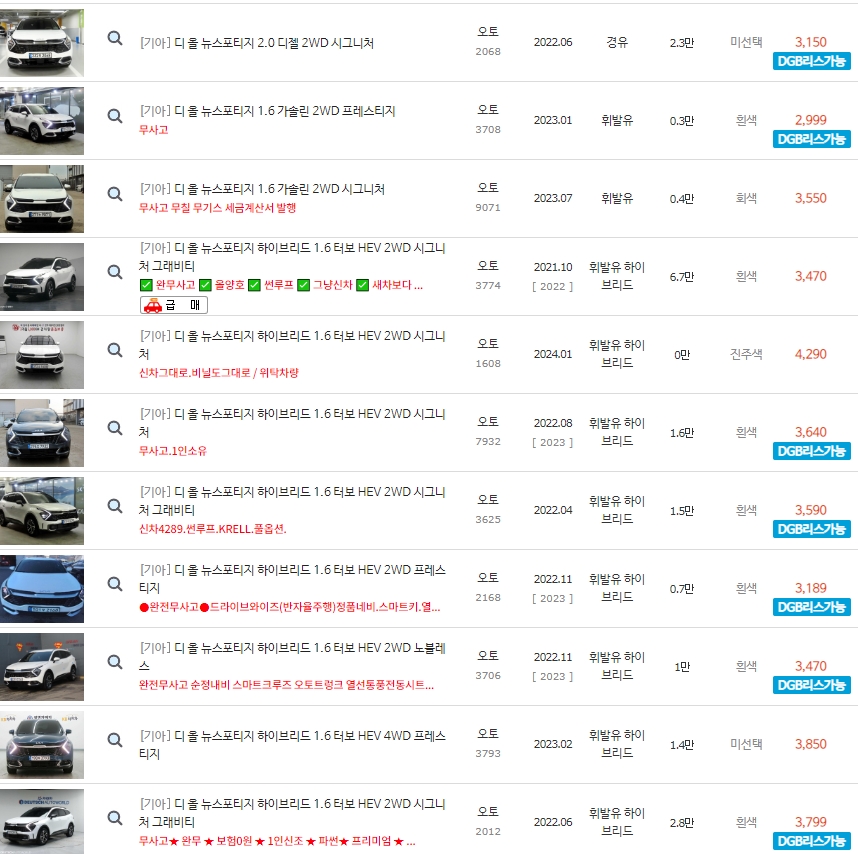This screenshot has width=858, height=854.
Task: Open thumbnail of 2.0 디젤 시그니처 car
Action: point(42,43)
